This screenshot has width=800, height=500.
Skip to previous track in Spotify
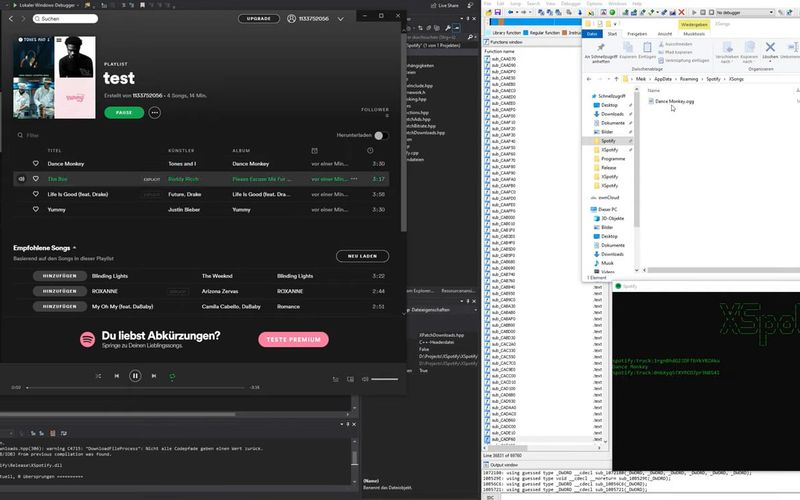(117, 376)
